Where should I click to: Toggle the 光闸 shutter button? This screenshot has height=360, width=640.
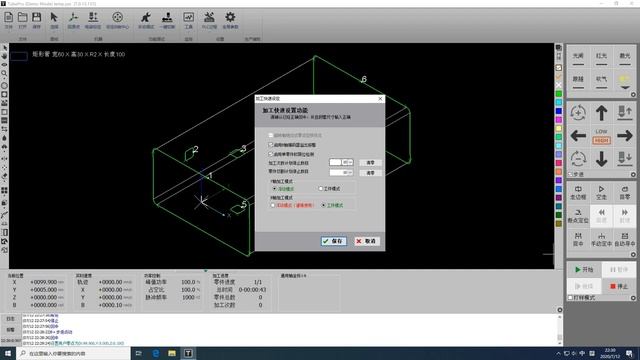(x=578, y=58)
